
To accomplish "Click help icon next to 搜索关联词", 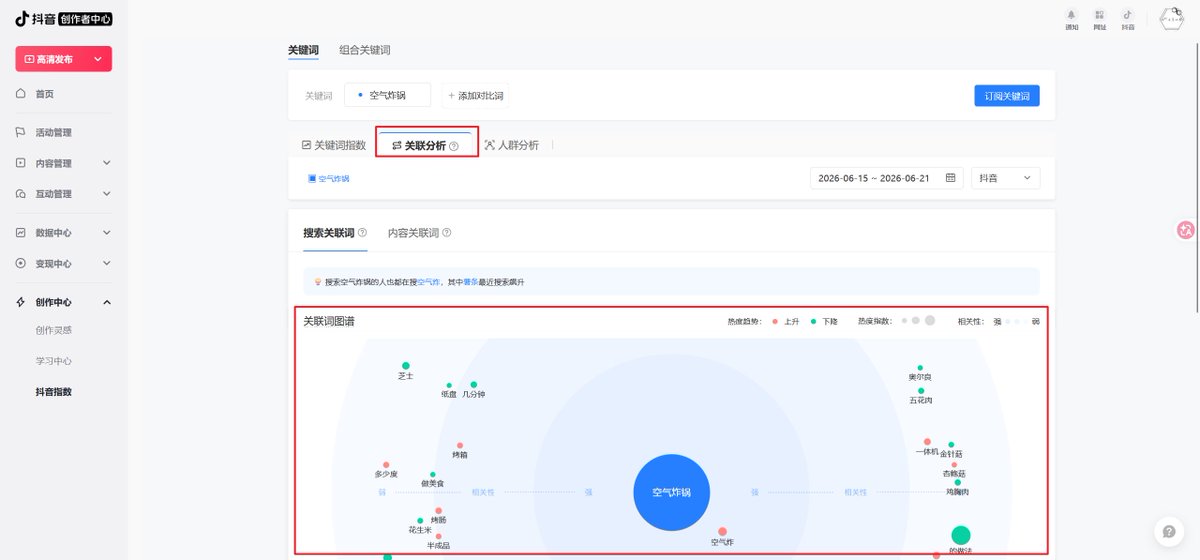I will 362,233.
